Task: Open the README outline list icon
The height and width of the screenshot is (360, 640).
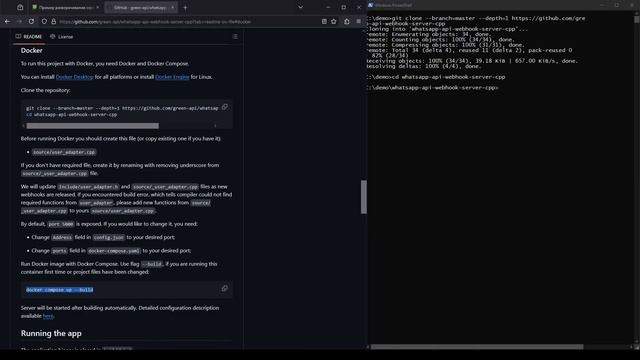Action: click(235, 36)
